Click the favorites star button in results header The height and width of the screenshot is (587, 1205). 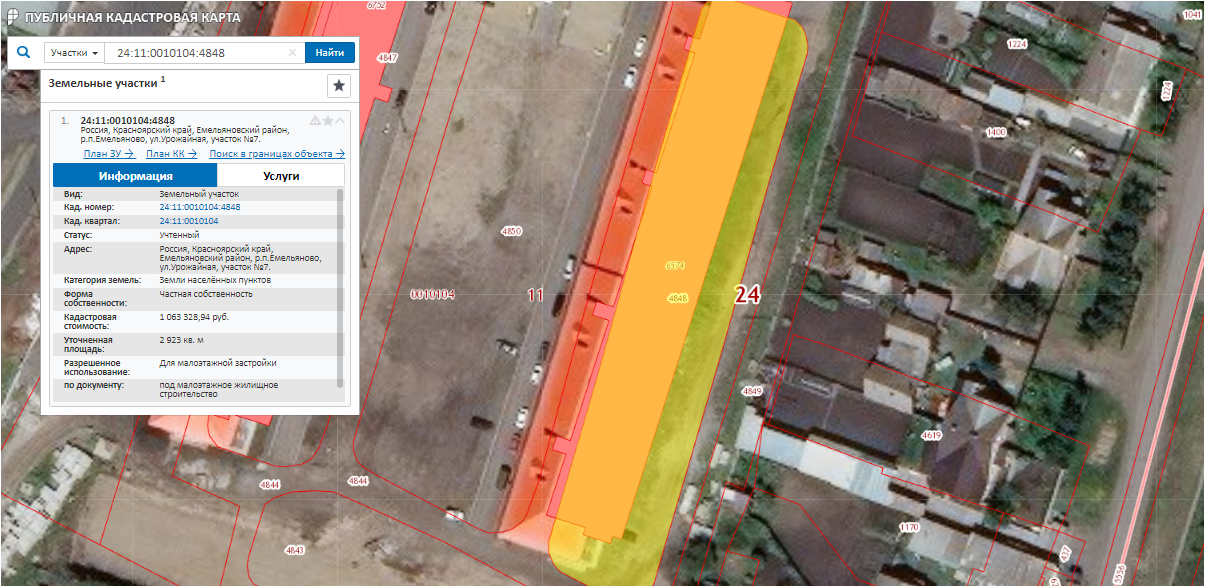coord(339,86)
